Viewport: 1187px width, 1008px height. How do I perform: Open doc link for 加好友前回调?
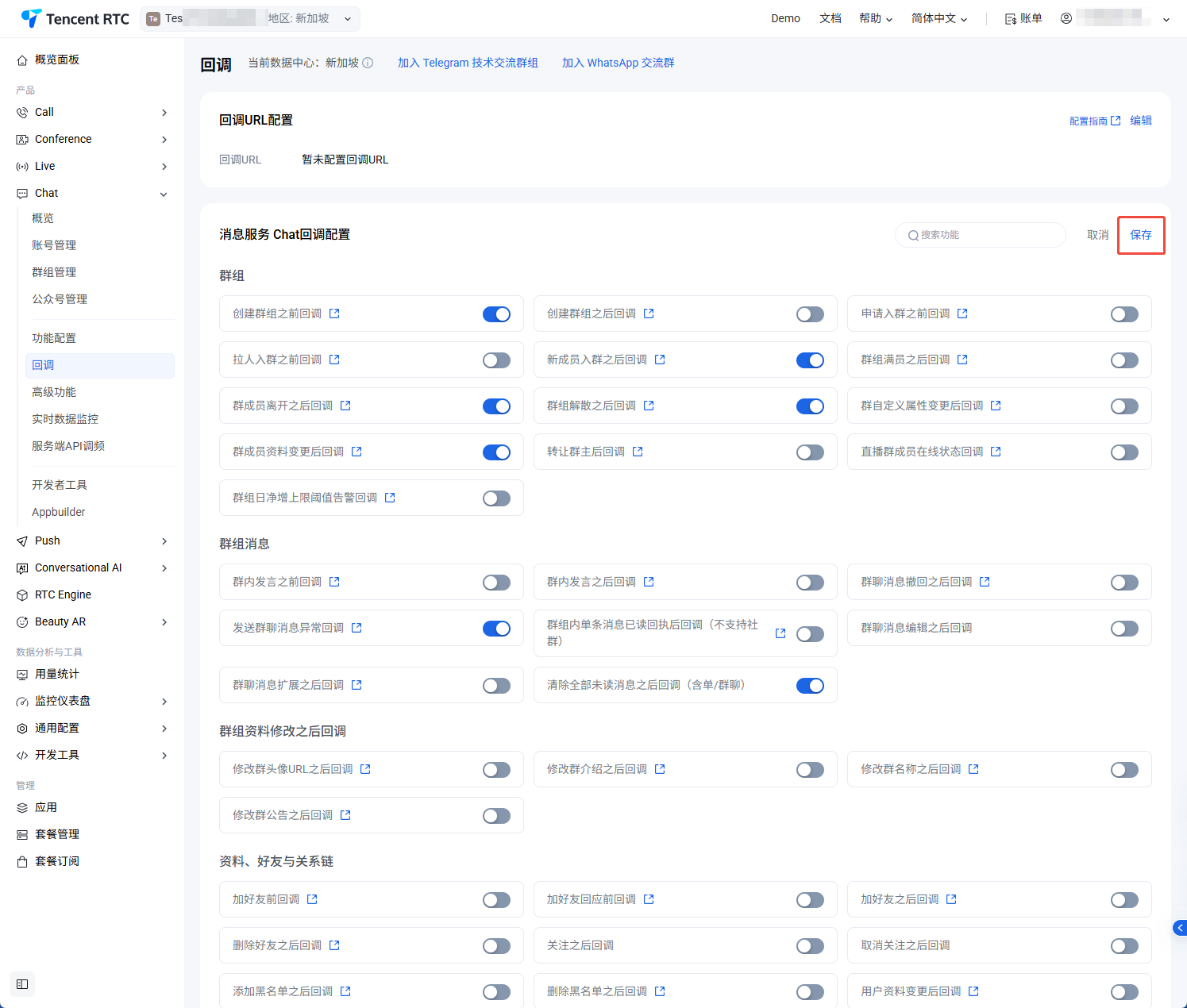312,899
